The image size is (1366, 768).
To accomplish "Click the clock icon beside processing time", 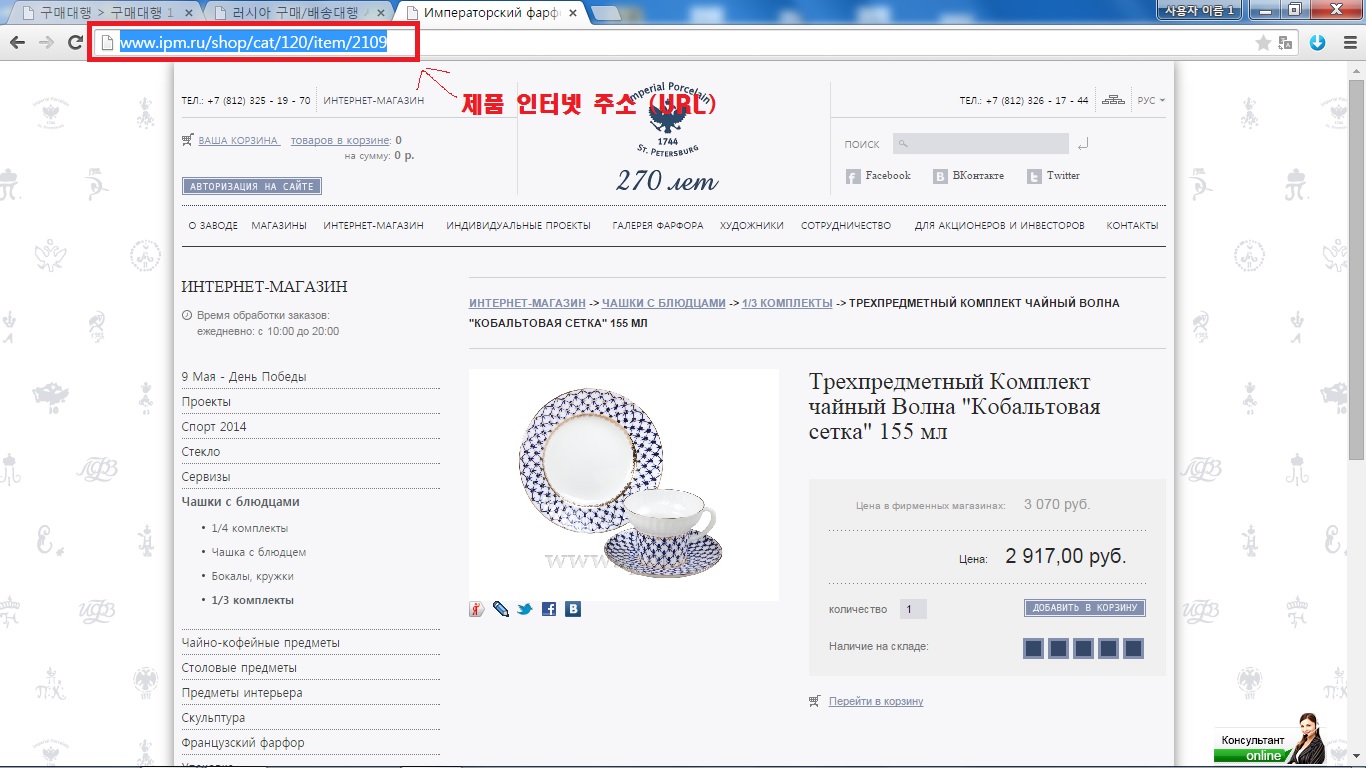I will 187,315.
